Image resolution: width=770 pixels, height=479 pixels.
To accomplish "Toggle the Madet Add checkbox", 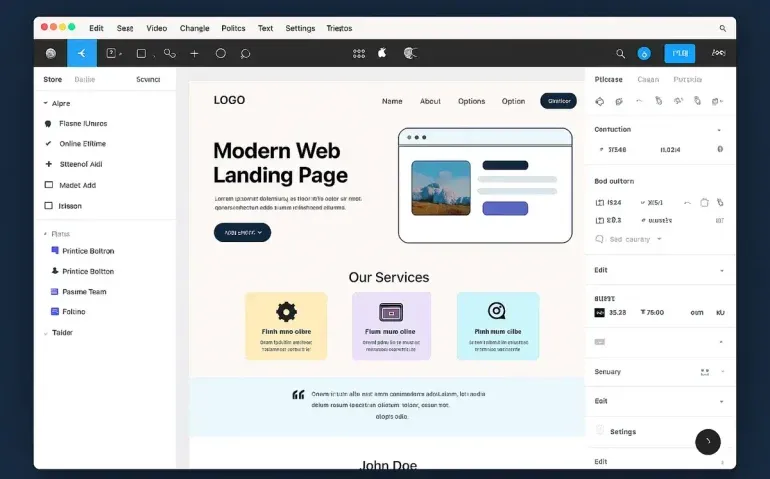I will coord(49,185).
